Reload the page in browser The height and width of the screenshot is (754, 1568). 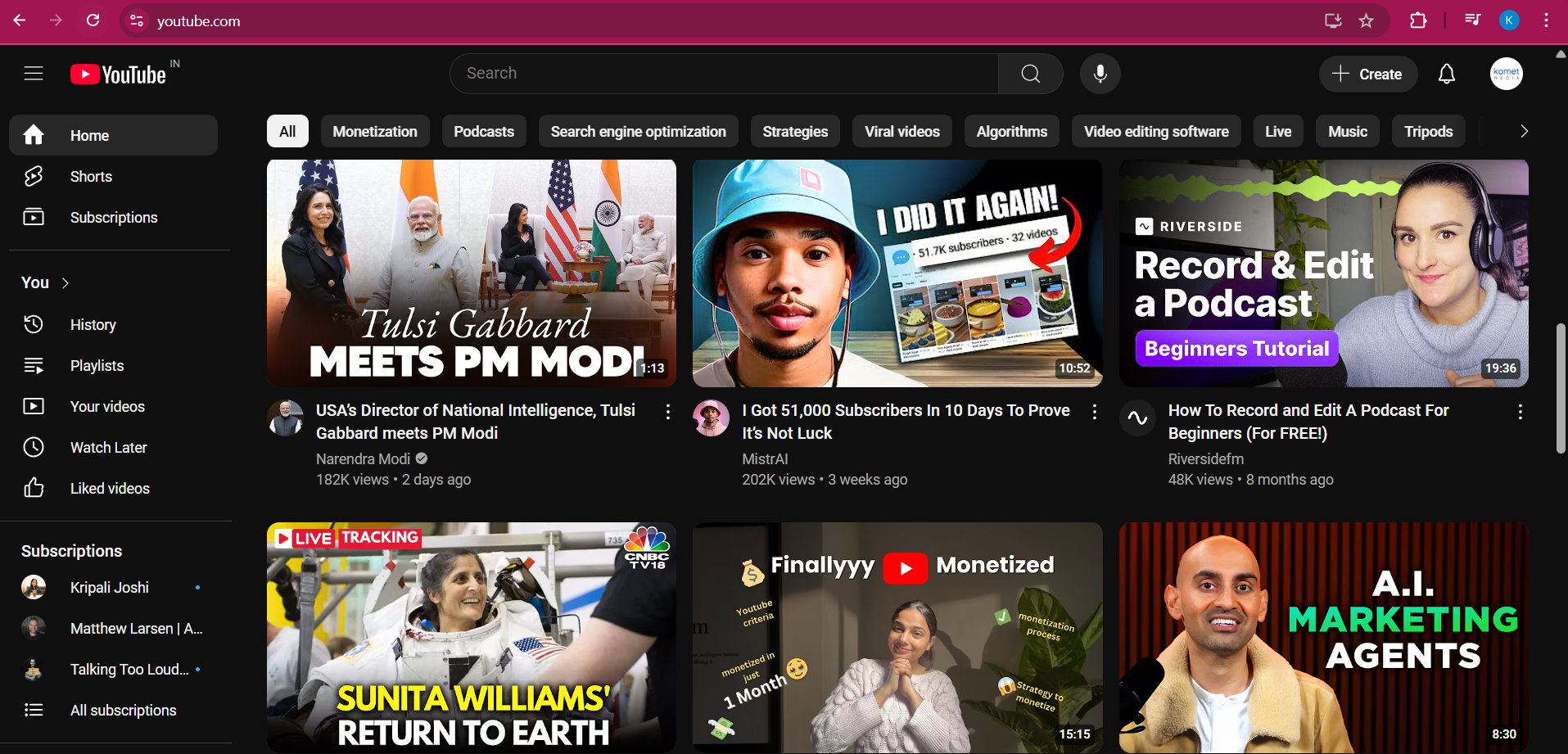(93, 20)
